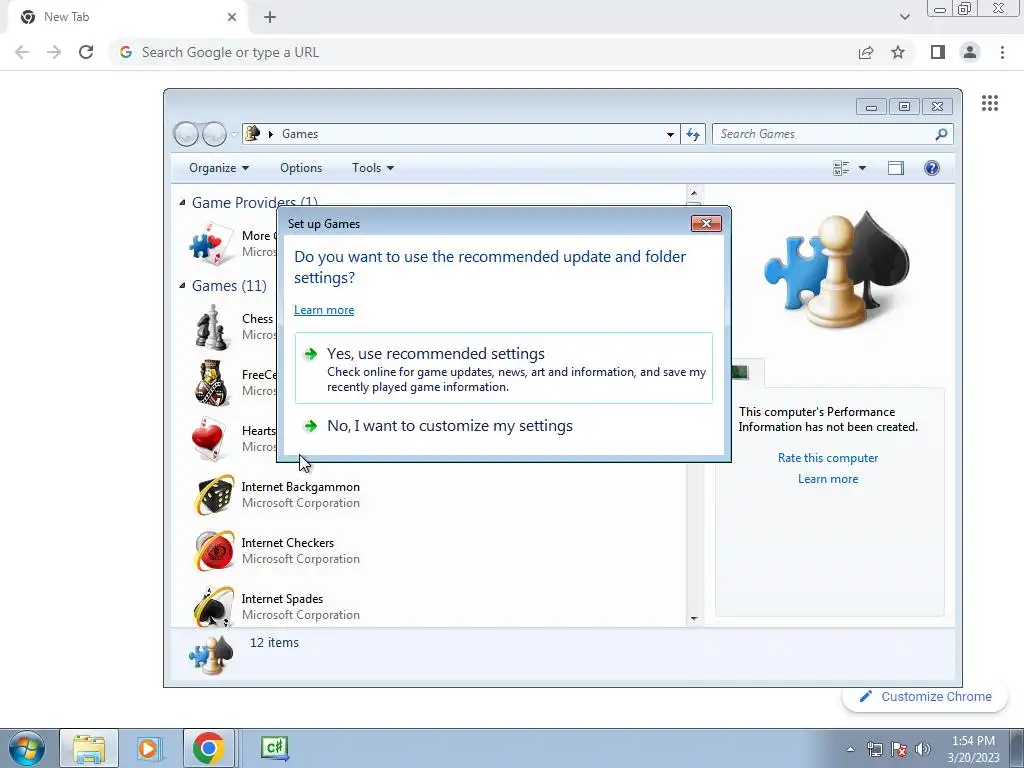
Task: Select the Internet Checkers label
Action: (x=287, y=543)
